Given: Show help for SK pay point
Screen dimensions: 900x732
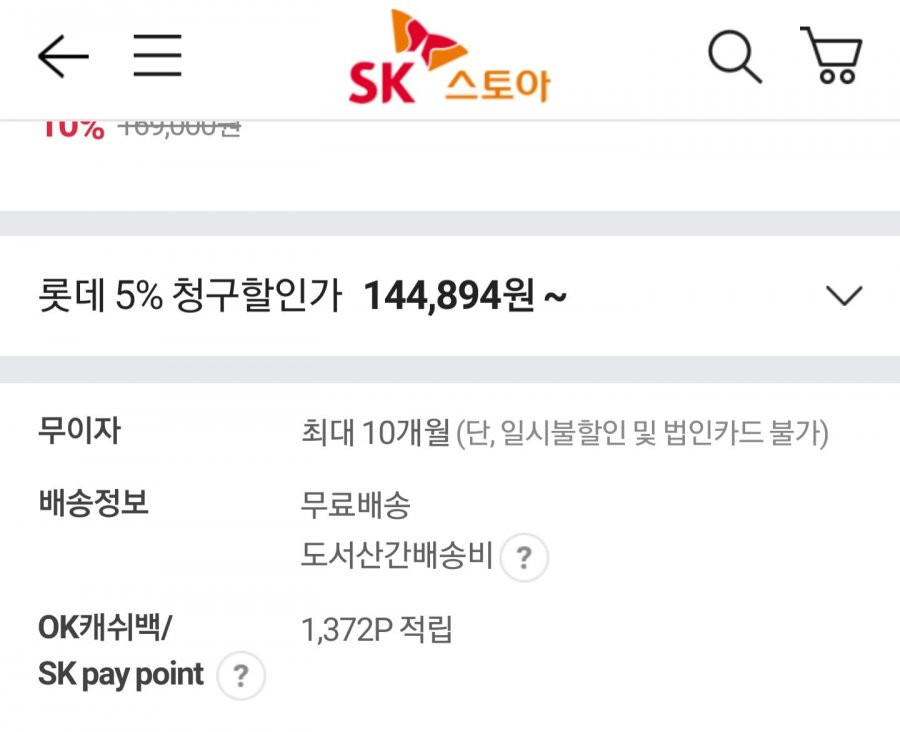Looking at the screenshot, I should (x=241, y=675).
